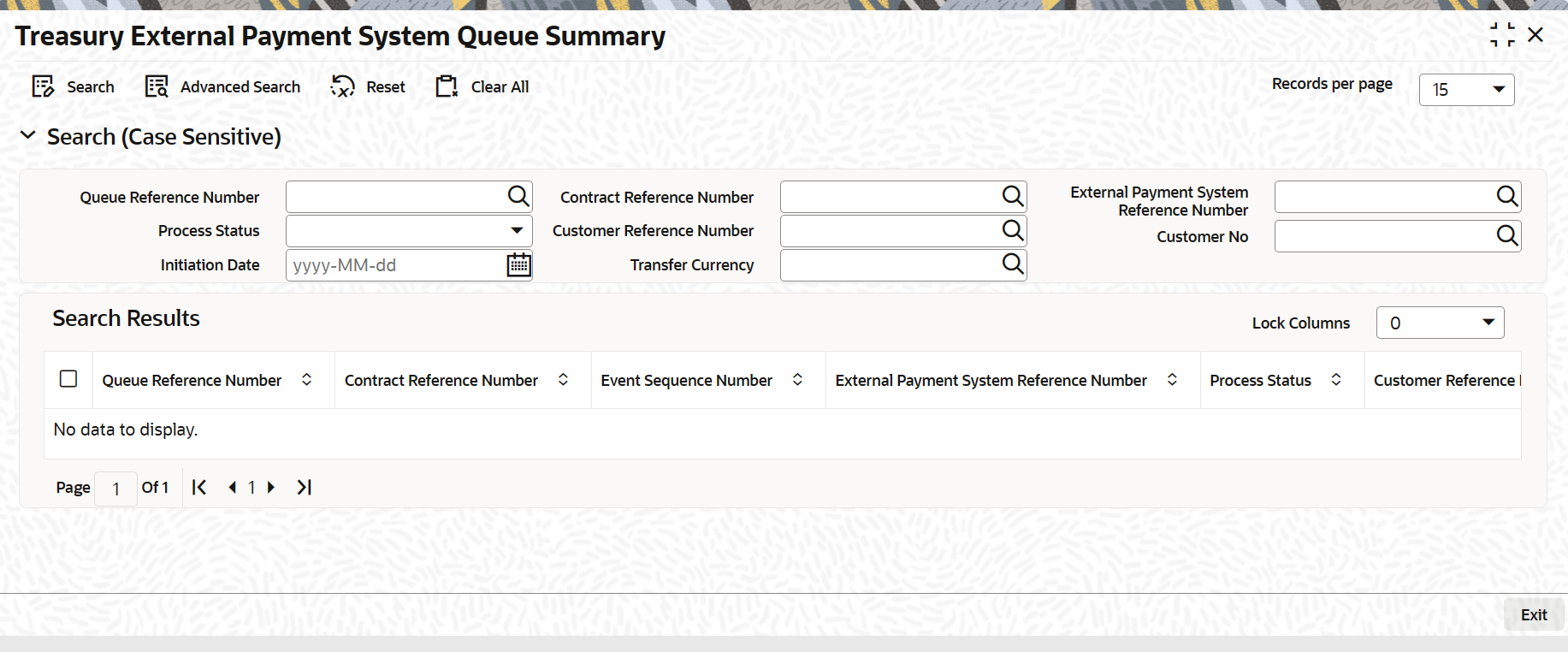Tick the select-all checkbox in results header
The width and height of the screenshot is (1568, 652).
click(x=68, y=379)
